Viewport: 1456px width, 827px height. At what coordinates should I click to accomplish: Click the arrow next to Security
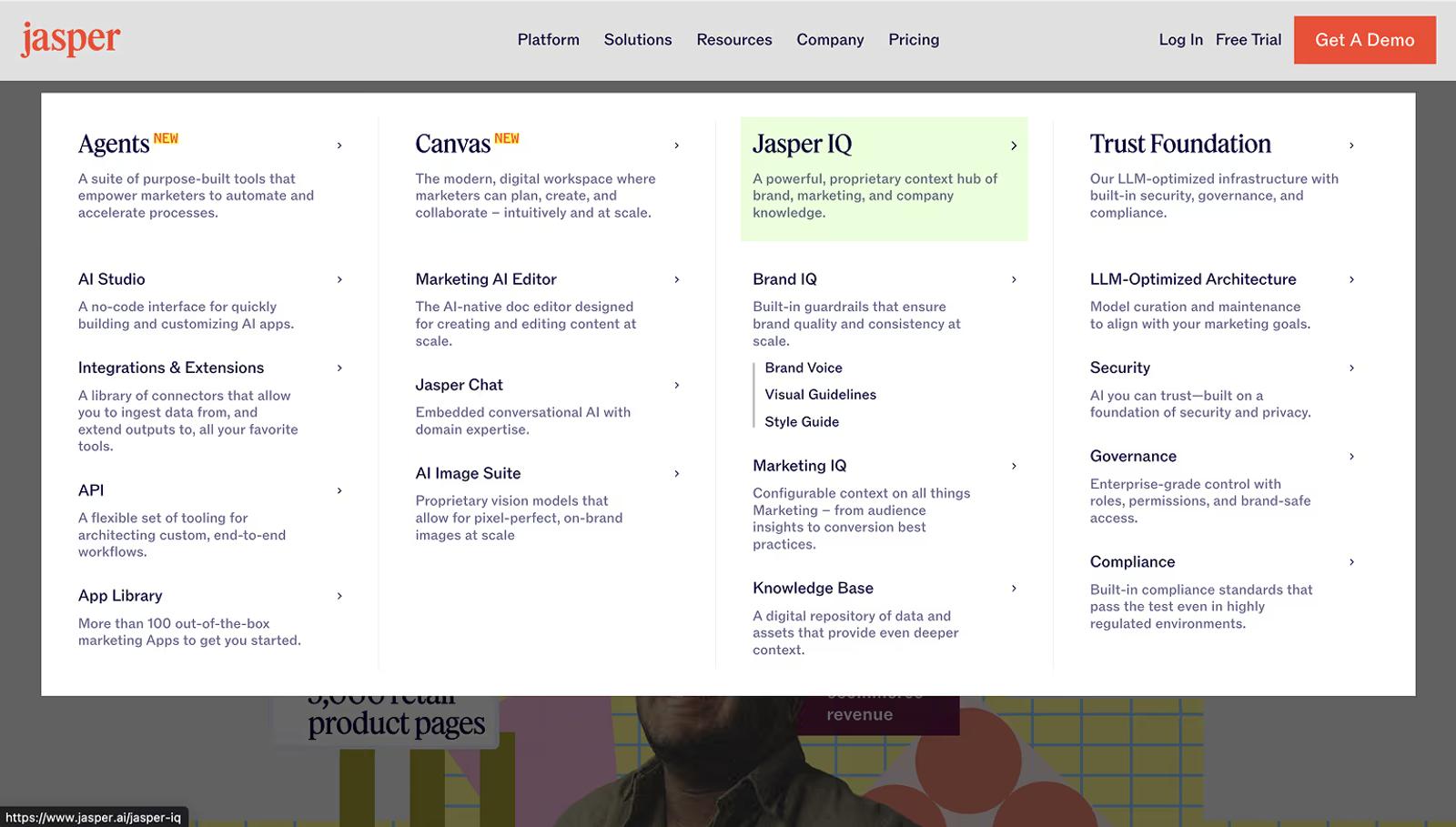click(1351, 368)
